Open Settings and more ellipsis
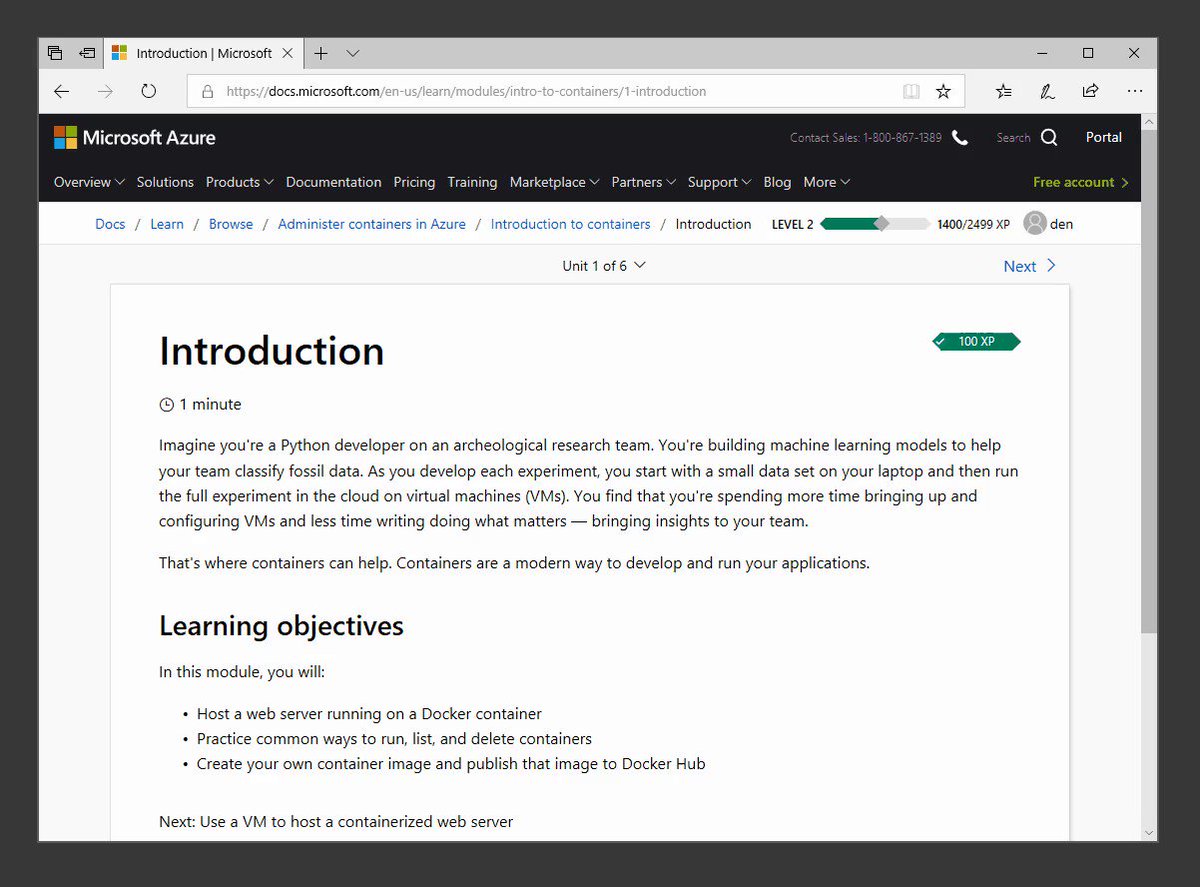 (1134, 91)
